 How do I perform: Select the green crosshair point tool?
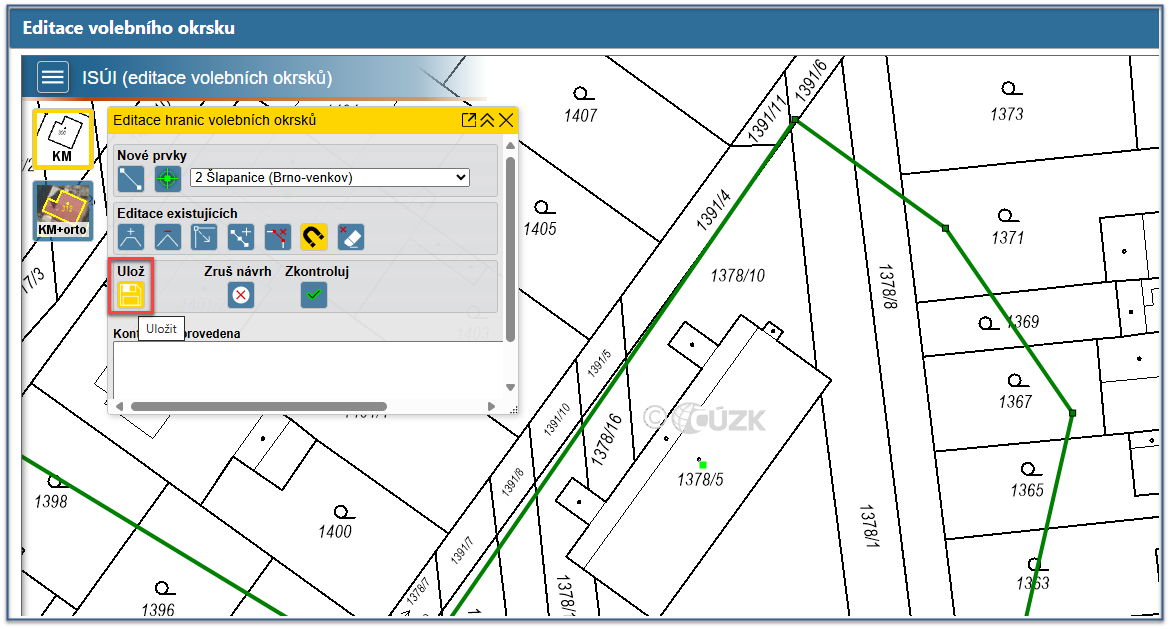click(167, 179)
